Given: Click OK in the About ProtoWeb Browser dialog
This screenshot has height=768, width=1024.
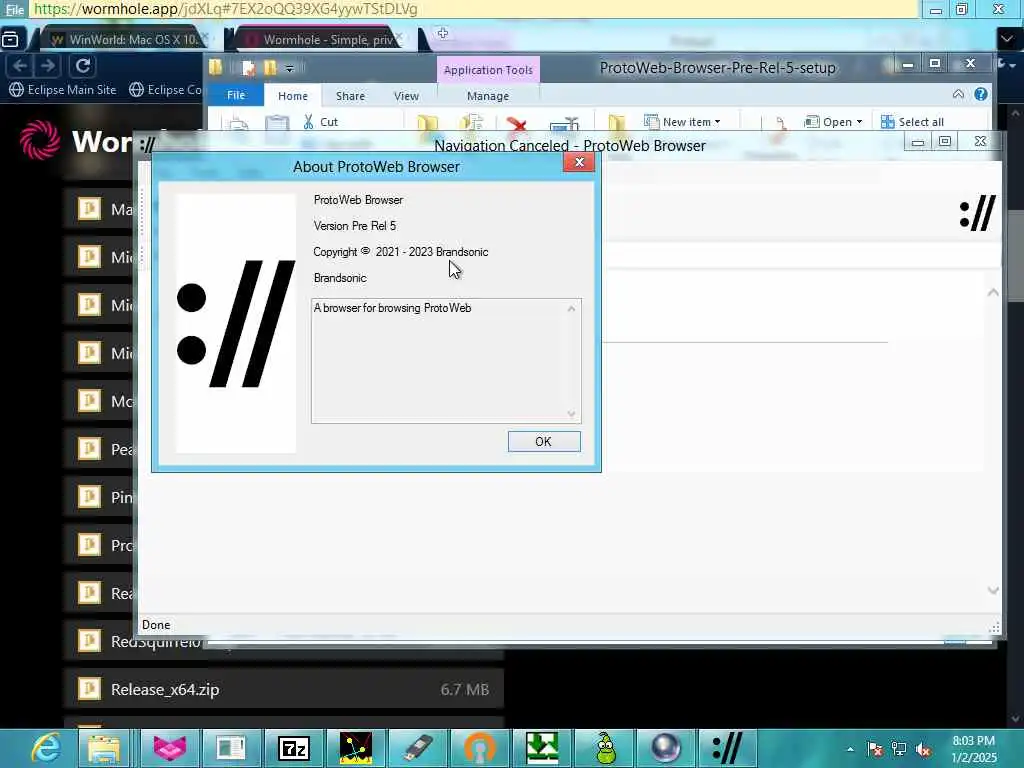Looking at the screenshot, I should (544, 441).
